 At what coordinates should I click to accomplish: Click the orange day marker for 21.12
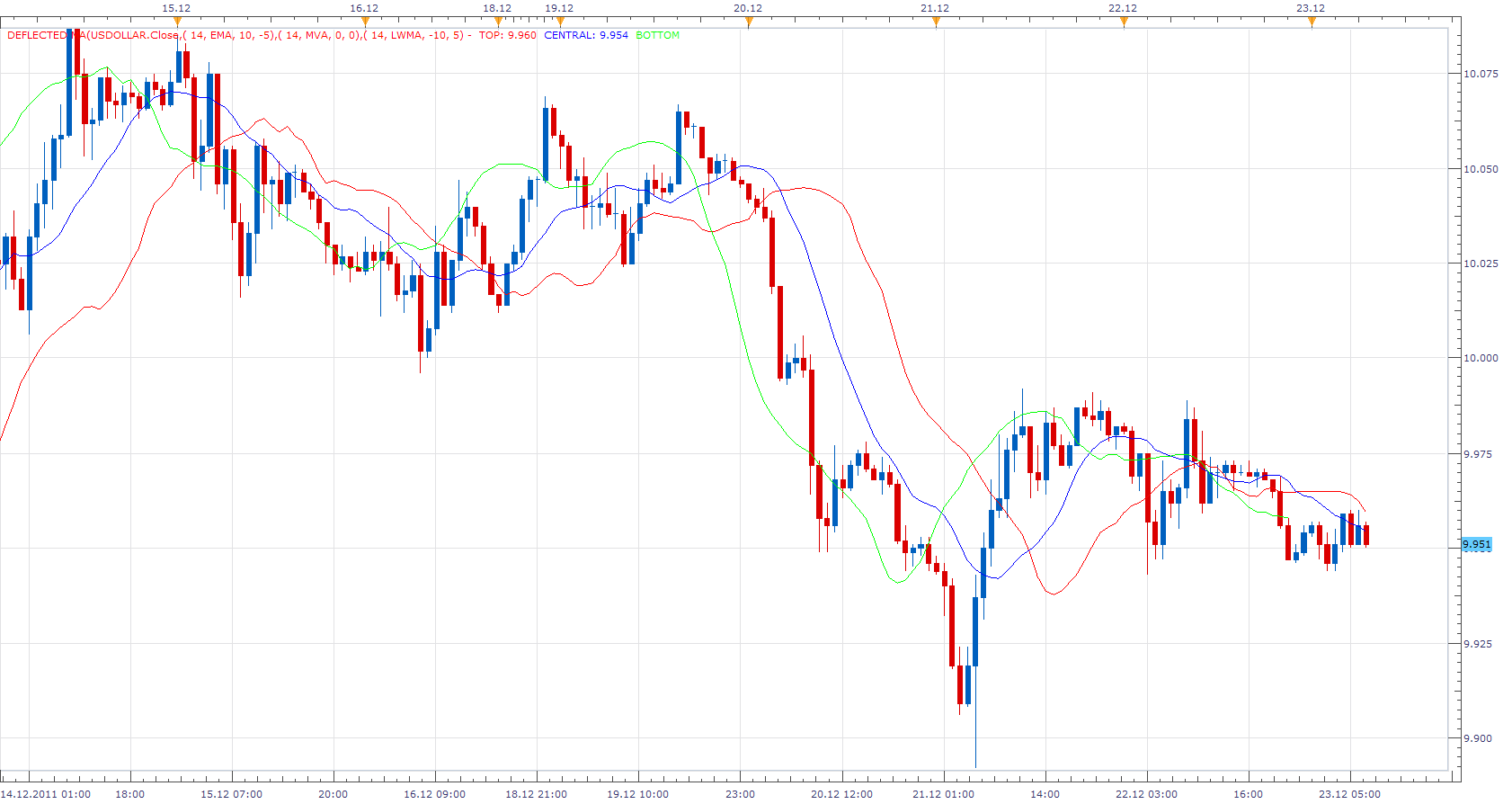coord(936,22)
